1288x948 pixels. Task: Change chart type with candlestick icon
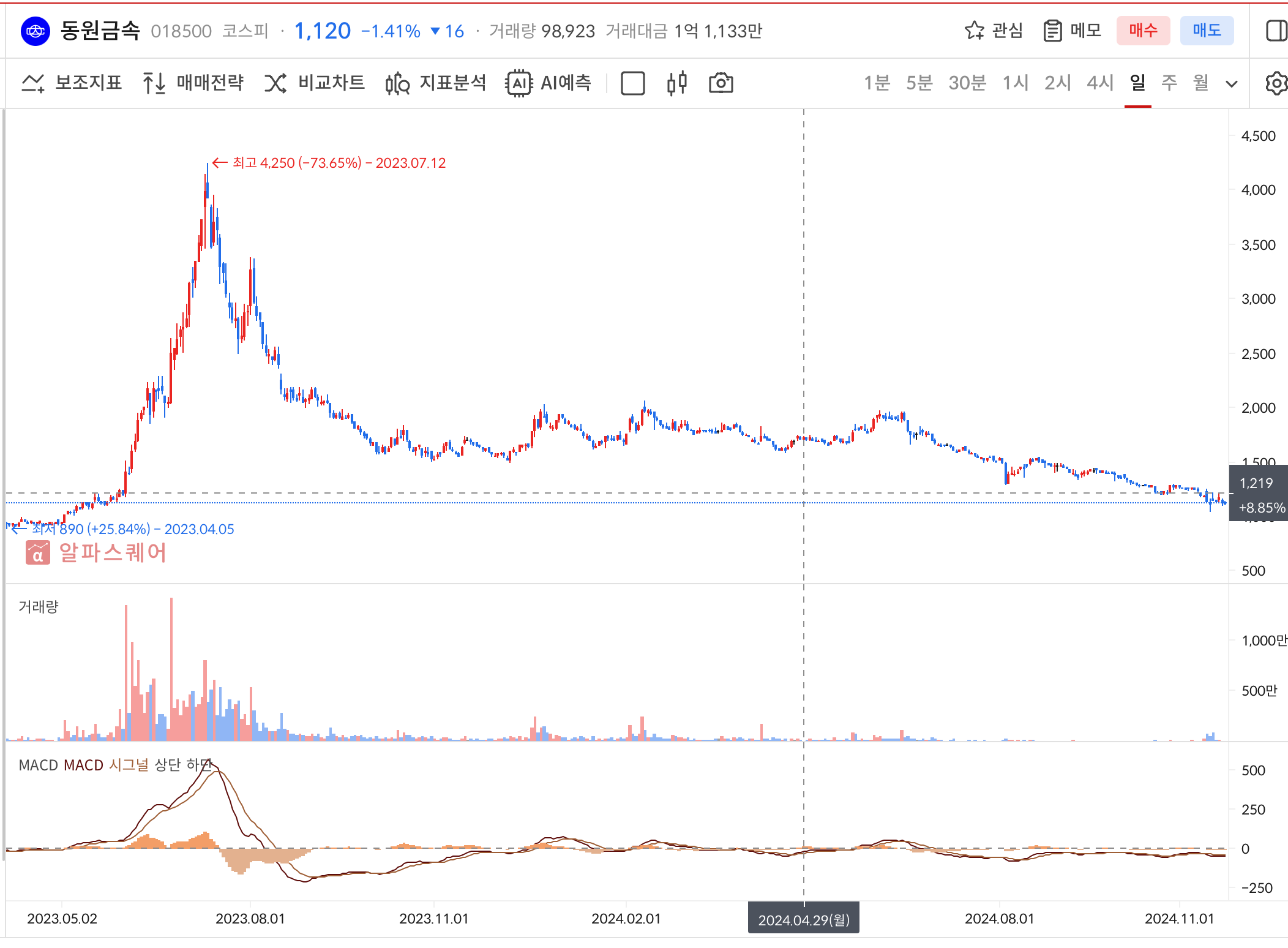tap(677, 83)
